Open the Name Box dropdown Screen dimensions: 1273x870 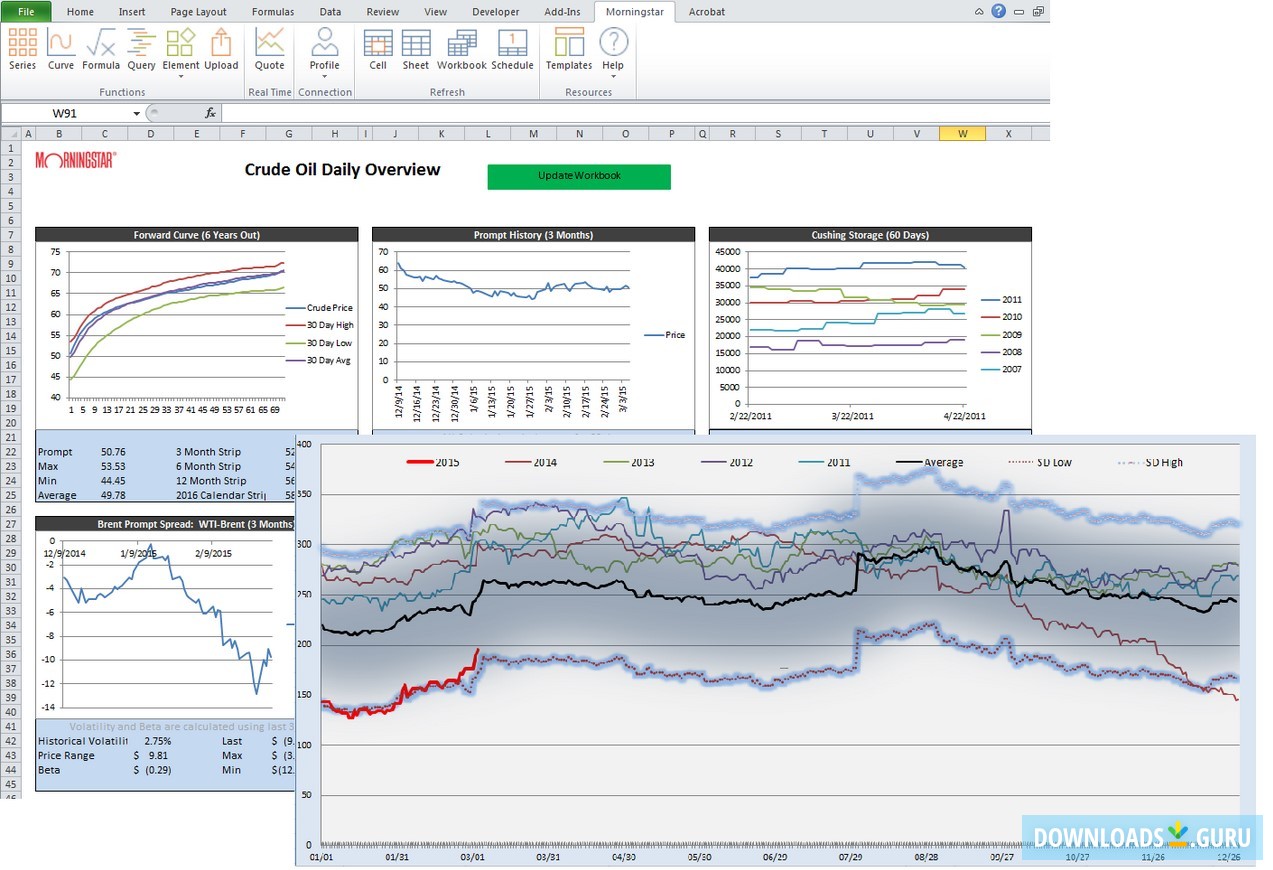point(136,113)
